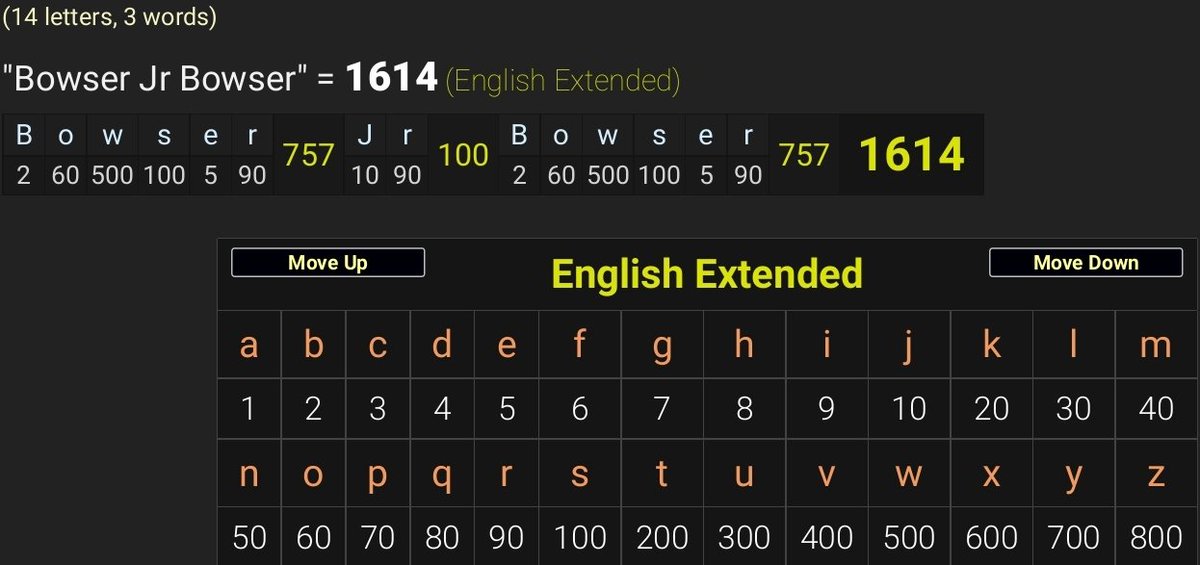The height and width of the screenshot is (565, 1200).
Task: Click chart value 7 under g
Action: point(662,408)
